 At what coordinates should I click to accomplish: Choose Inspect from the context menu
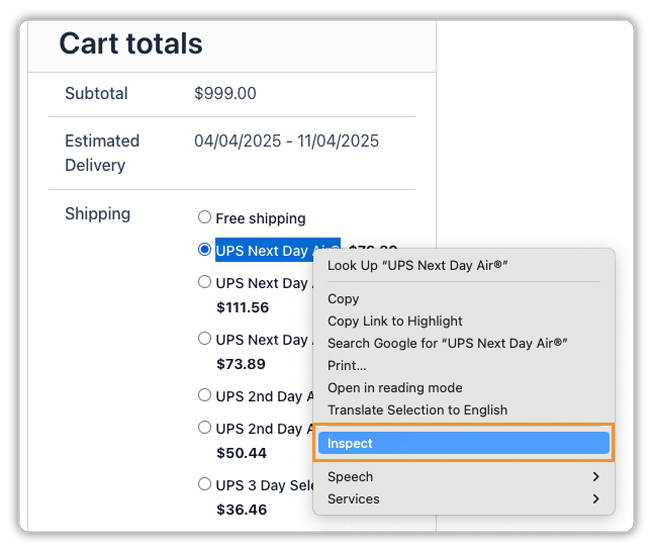(x=464, y=443)
